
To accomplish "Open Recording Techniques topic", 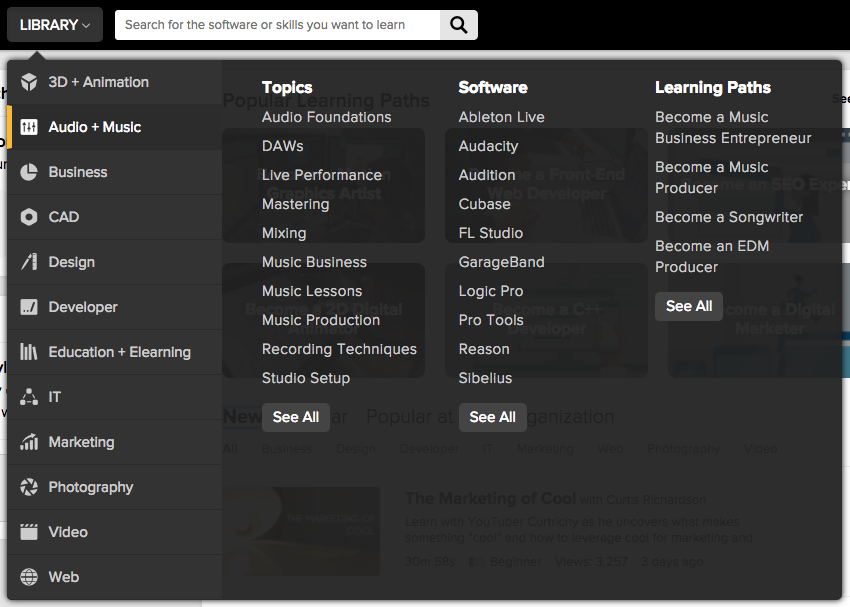I will [339, 349].
